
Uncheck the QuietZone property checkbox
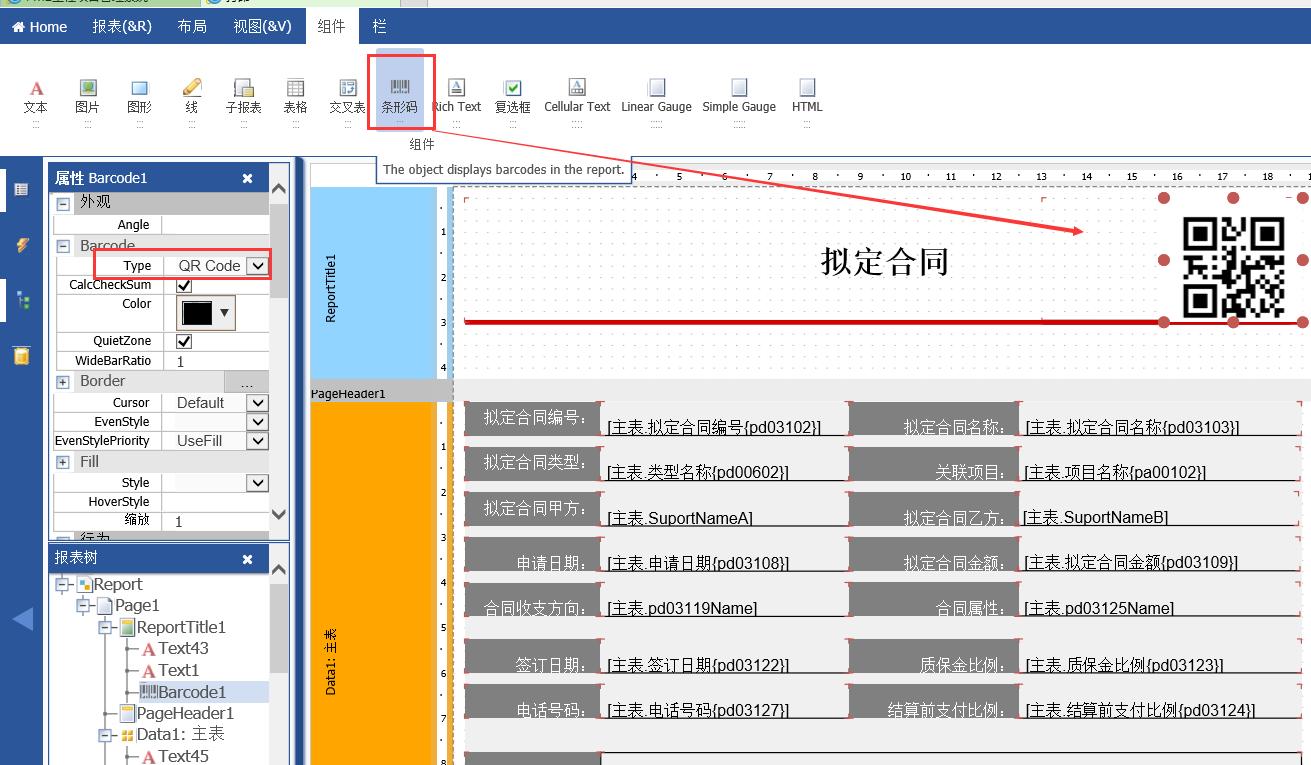pos(184,341)
